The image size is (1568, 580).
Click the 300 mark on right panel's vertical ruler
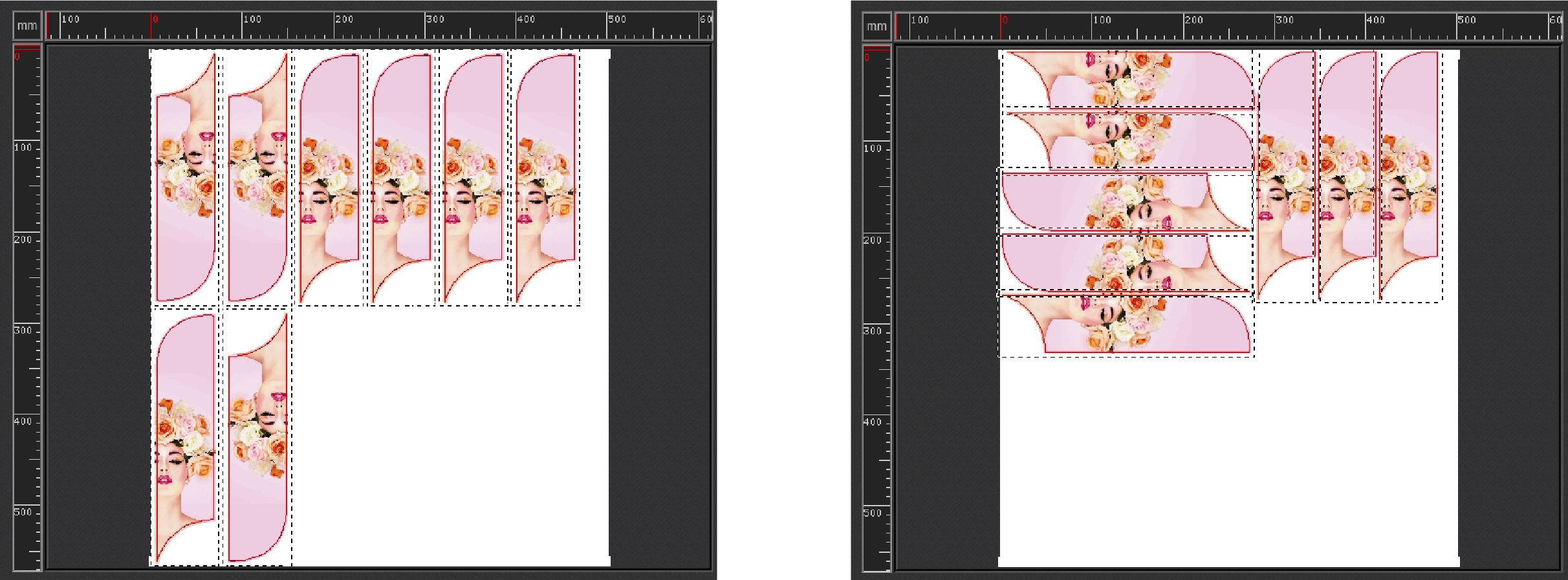pyautogui.click(x=873, y=331)
